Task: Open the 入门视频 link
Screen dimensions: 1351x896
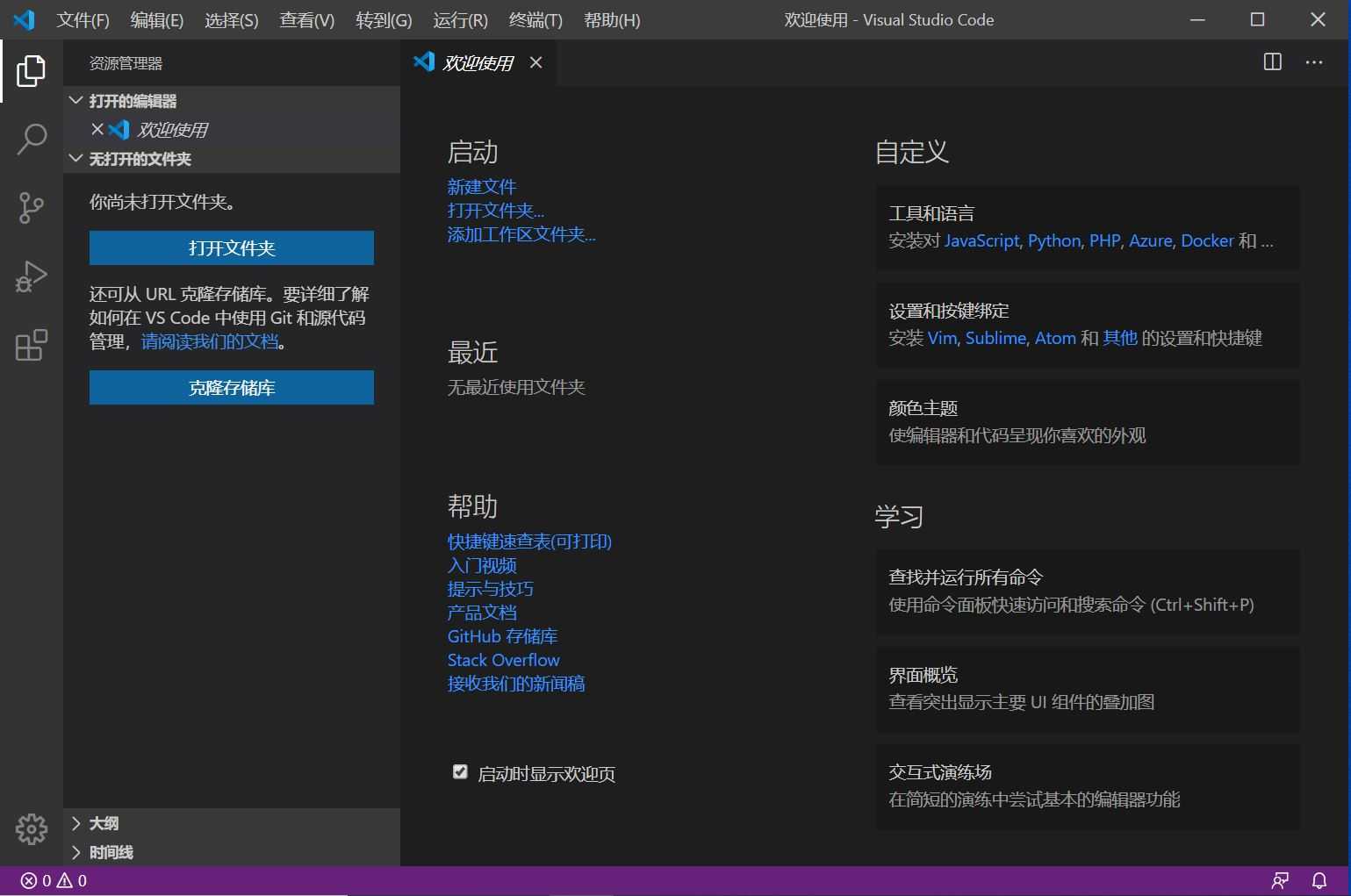Action: pos(482,565)
